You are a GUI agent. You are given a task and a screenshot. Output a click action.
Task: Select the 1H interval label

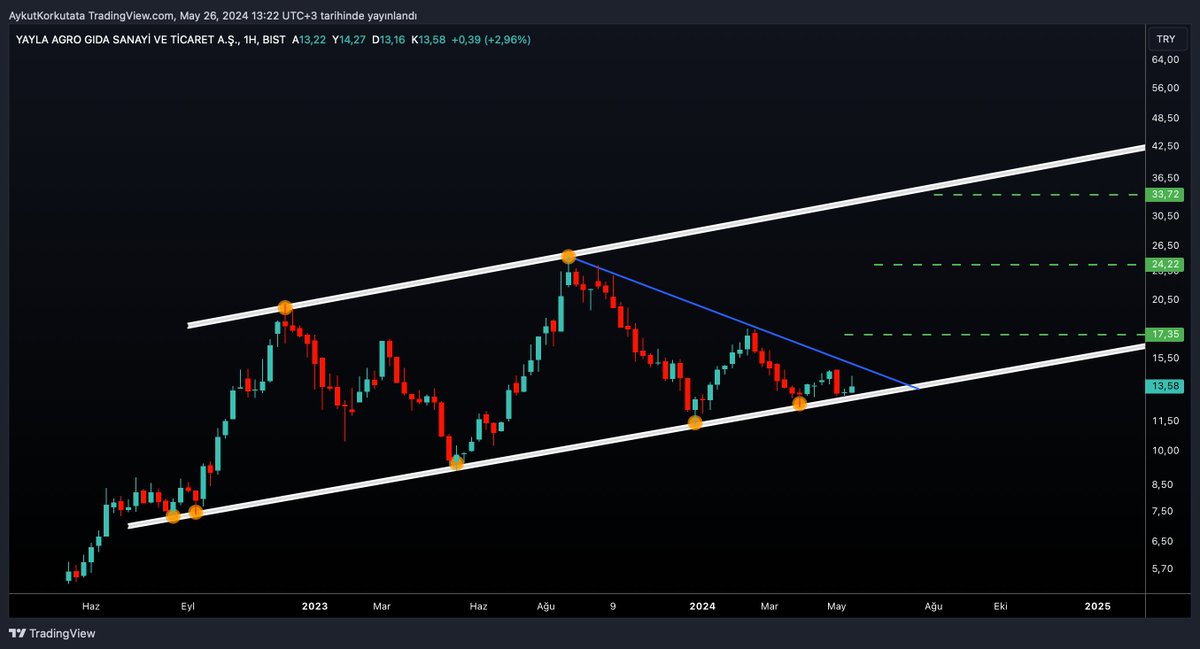click(x=251, y=39)
